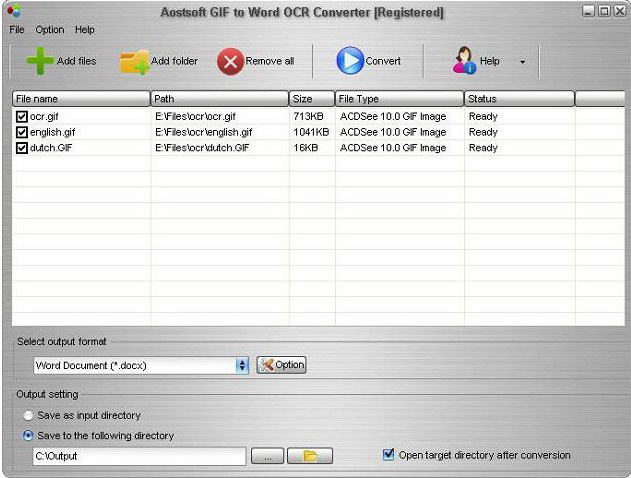Screen dimensions: 631x478
Task: Select the ocr.gif file name
Action: pyautogui.click(x=44, y=117)
